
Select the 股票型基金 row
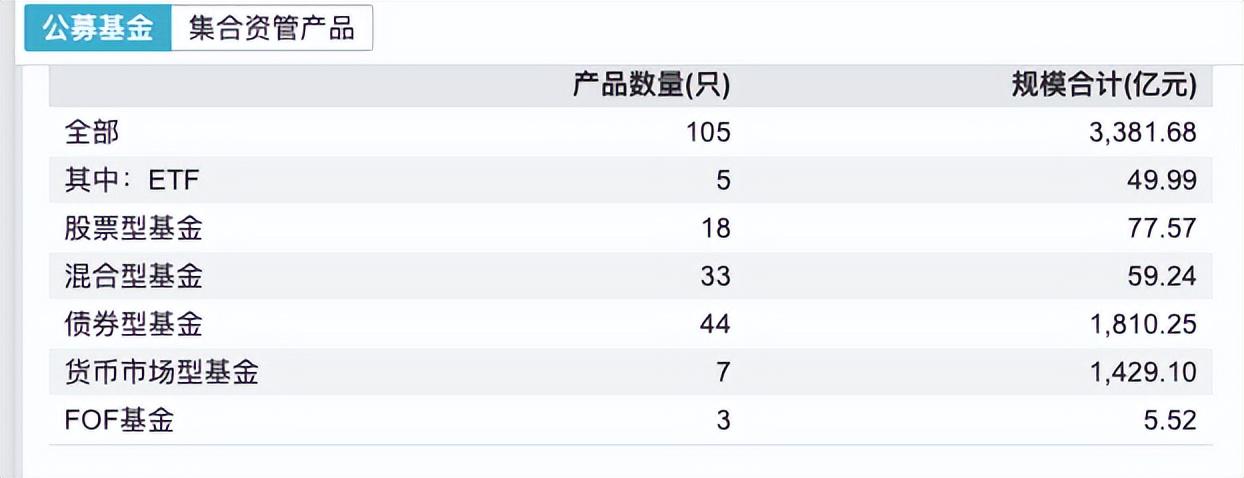point(631,228)
